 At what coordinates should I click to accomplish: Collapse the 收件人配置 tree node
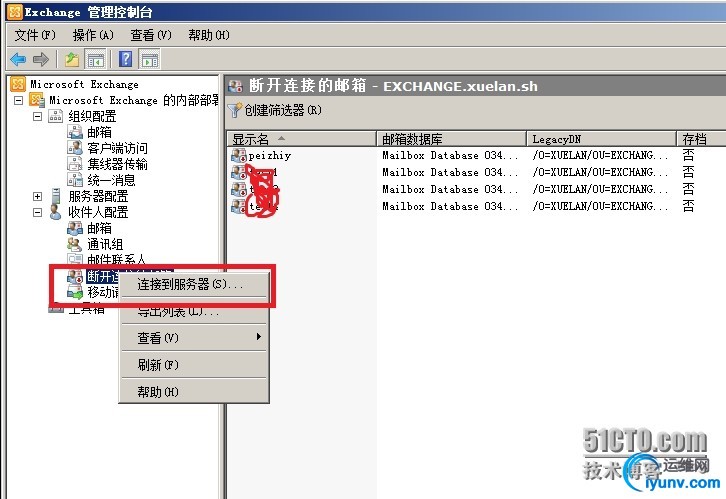pyautogui.click(x=38, y=212)
